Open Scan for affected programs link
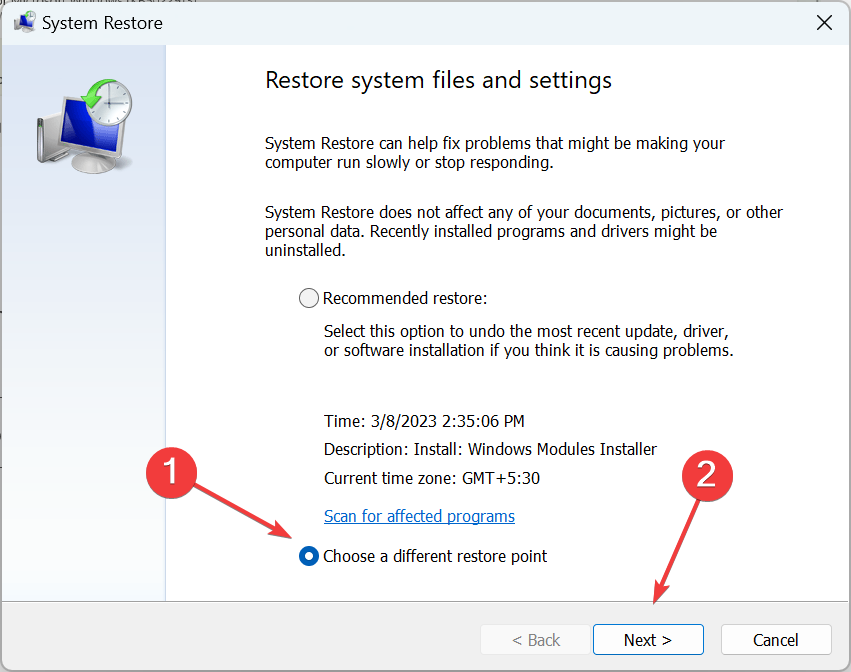The height and width of the screenshot is (672, 851). click(x=419, y=516)
